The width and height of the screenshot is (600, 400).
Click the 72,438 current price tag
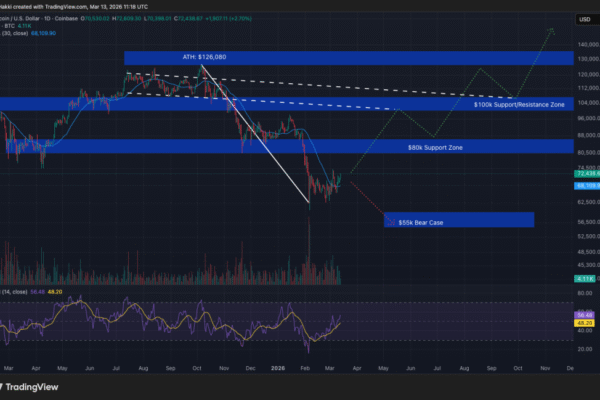click(584, 174)
